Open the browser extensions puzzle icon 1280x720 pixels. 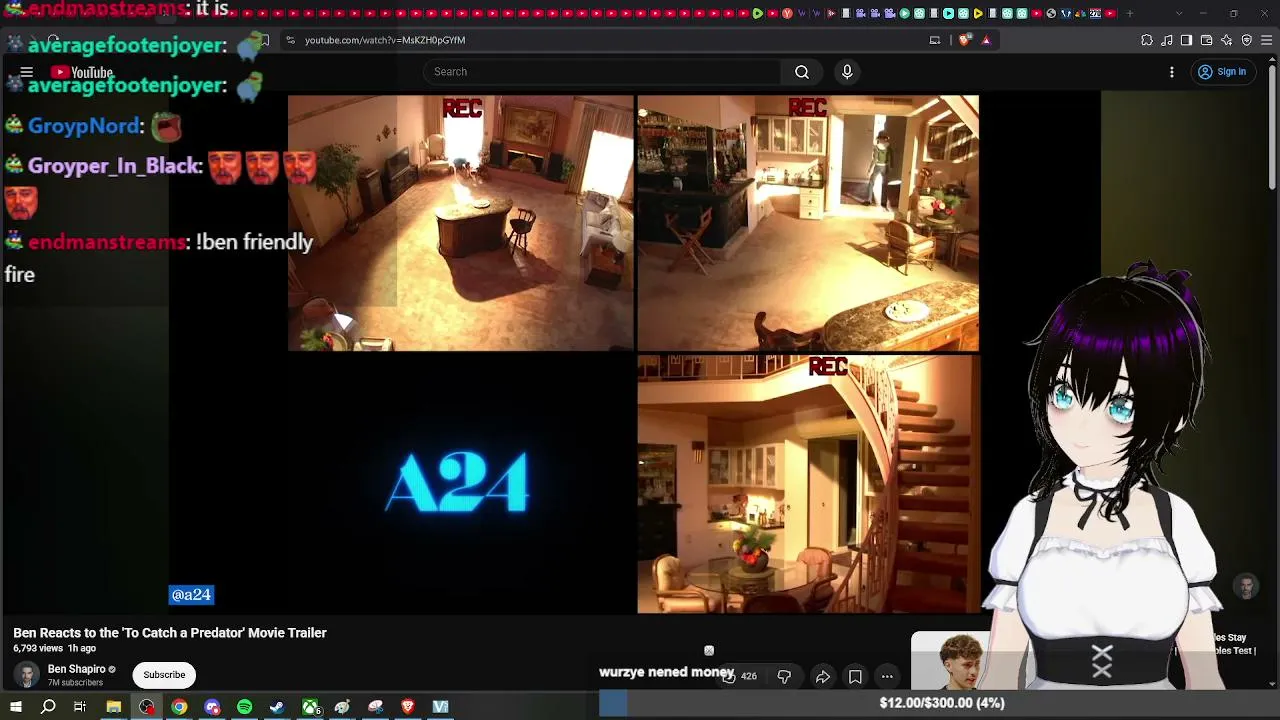1147,40
